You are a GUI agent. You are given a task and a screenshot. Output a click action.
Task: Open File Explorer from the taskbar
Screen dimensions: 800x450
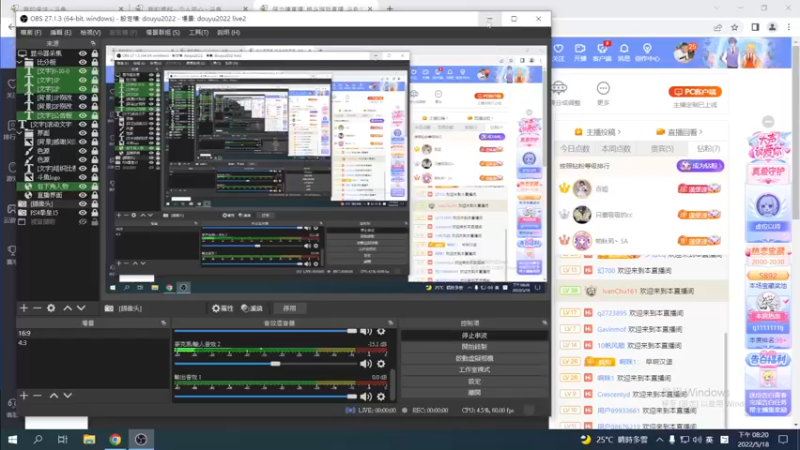tap(89, 439)
